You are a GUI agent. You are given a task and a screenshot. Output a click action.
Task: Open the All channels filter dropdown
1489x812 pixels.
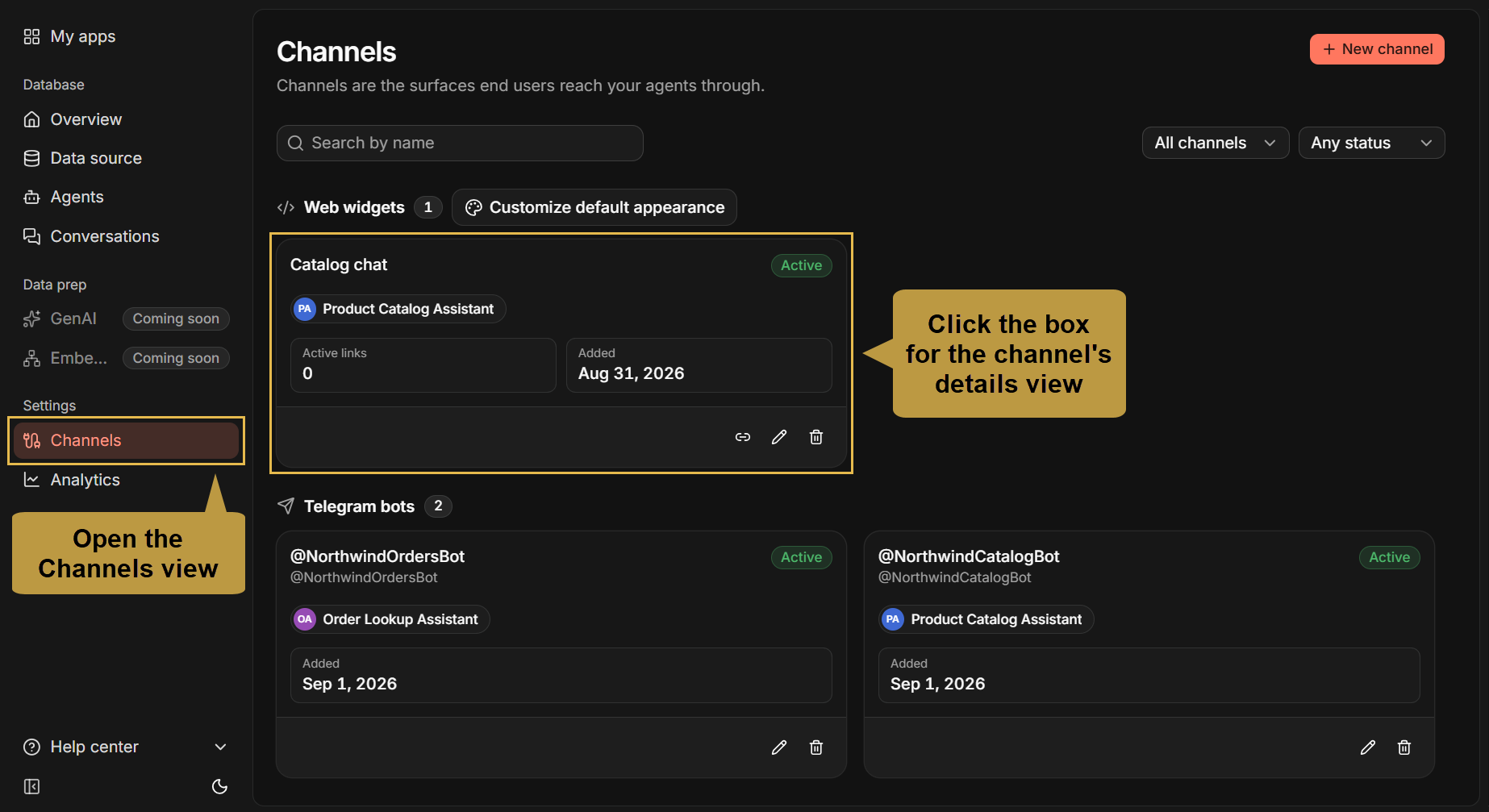1216,143
